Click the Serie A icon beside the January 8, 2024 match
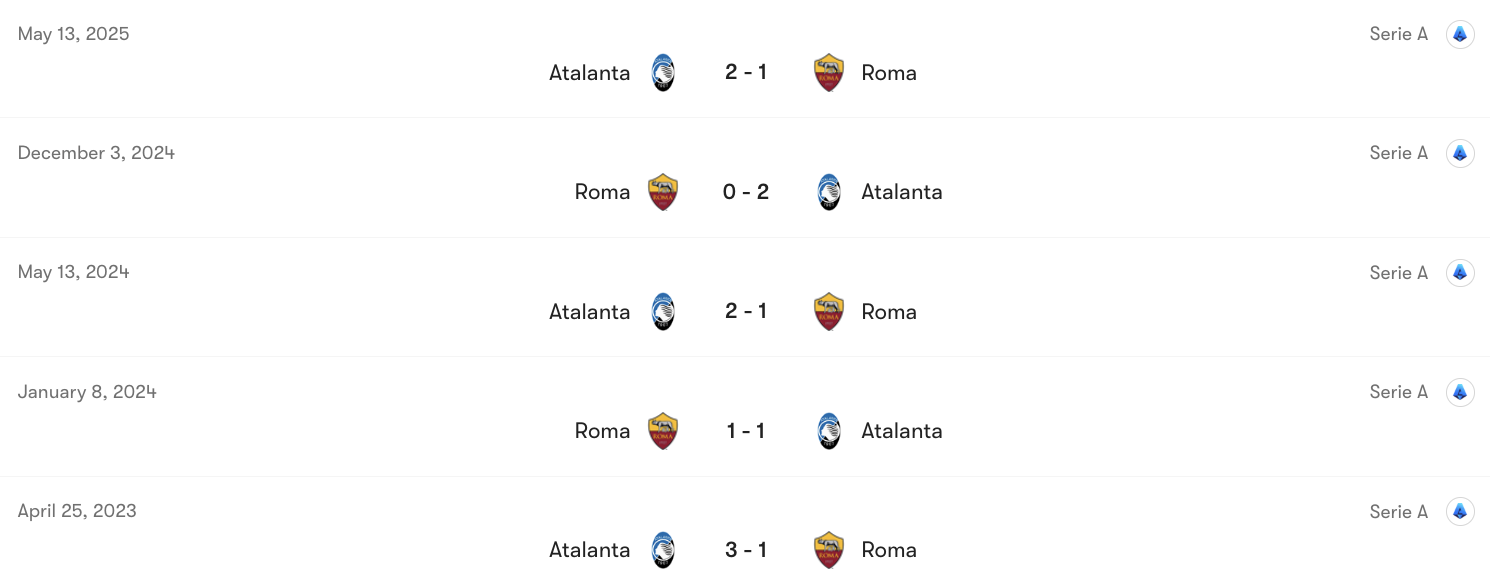 tap(1460, 391)
